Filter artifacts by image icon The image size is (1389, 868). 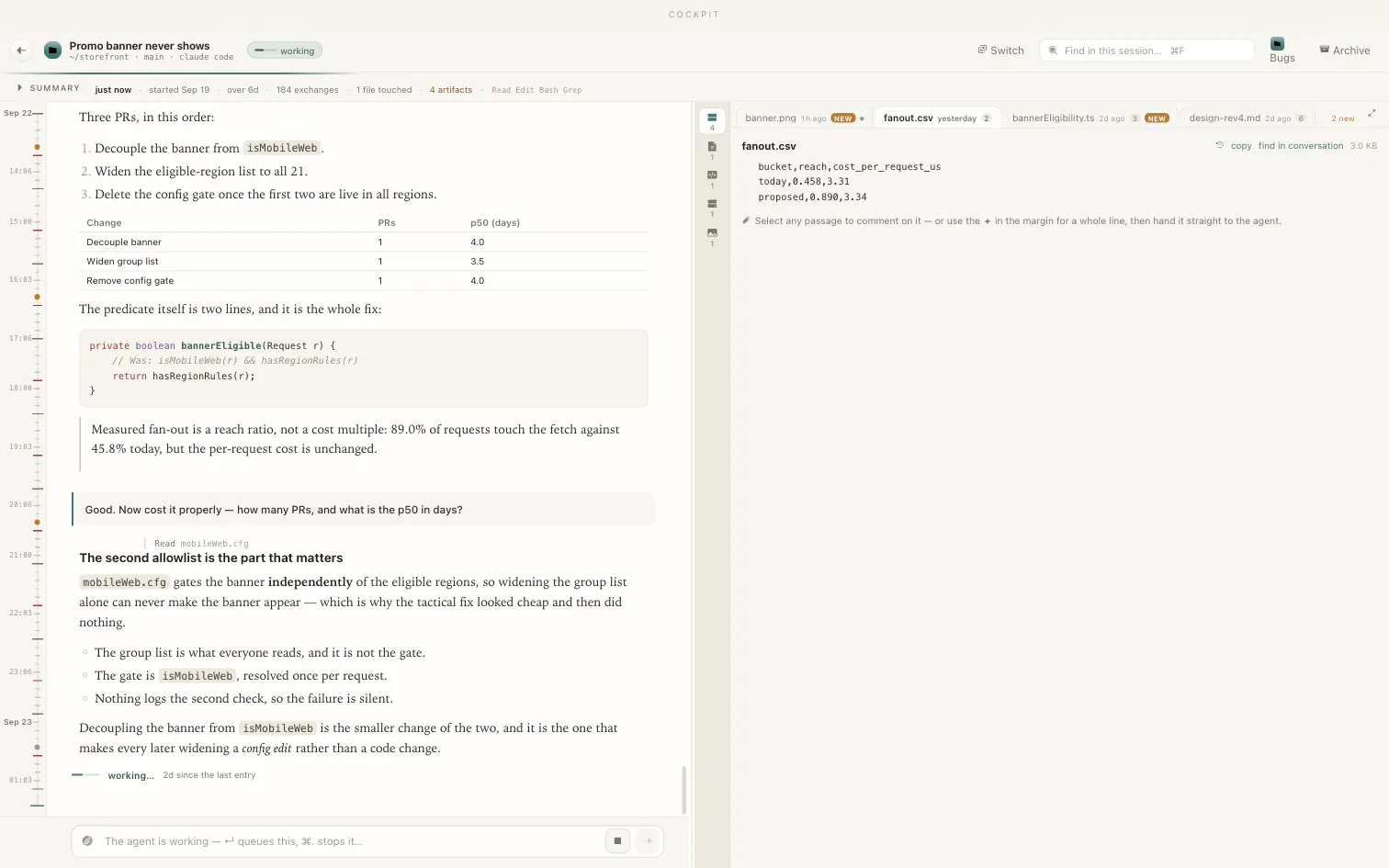pos(712,237)
